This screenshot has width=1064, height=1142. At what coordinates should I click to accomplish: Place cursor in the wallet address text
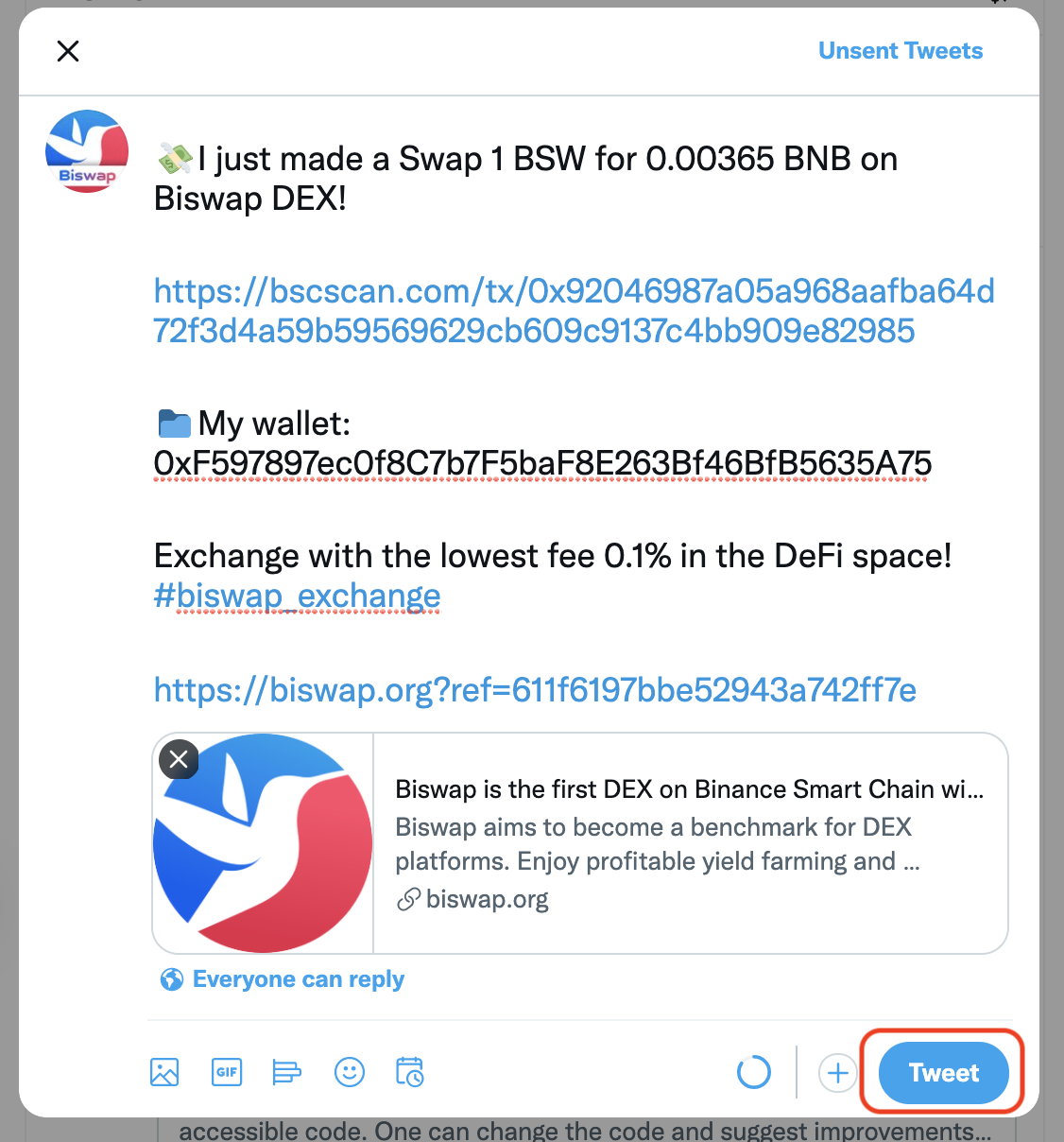click(542, 463)
